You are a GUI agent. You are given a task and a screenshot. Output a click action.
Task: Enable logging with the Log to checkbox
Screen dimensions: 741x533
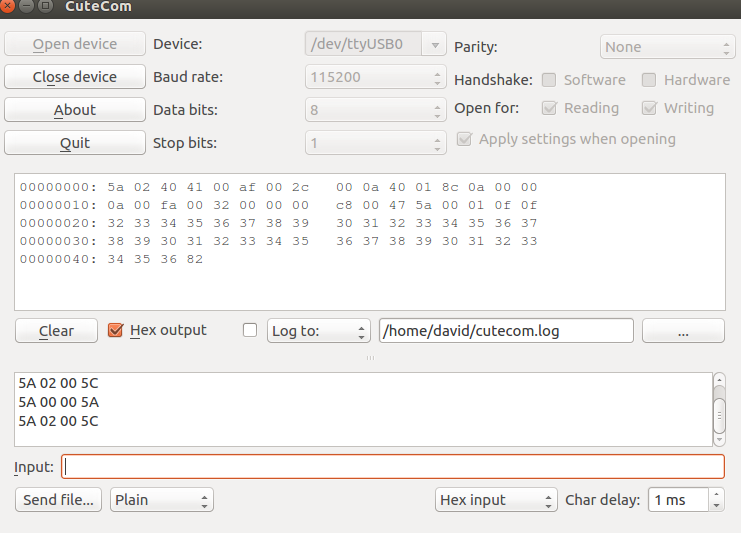coord(250,330)
